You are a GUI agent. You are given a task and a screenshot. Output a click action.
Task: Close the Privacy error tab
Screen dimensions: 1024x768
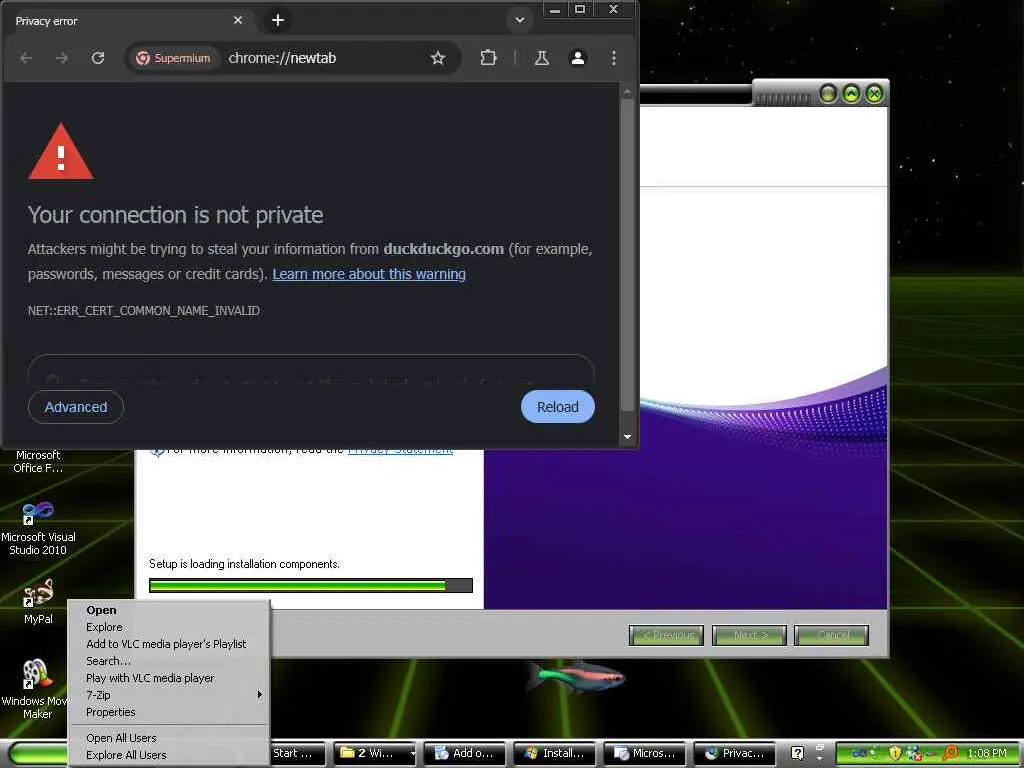238,20
